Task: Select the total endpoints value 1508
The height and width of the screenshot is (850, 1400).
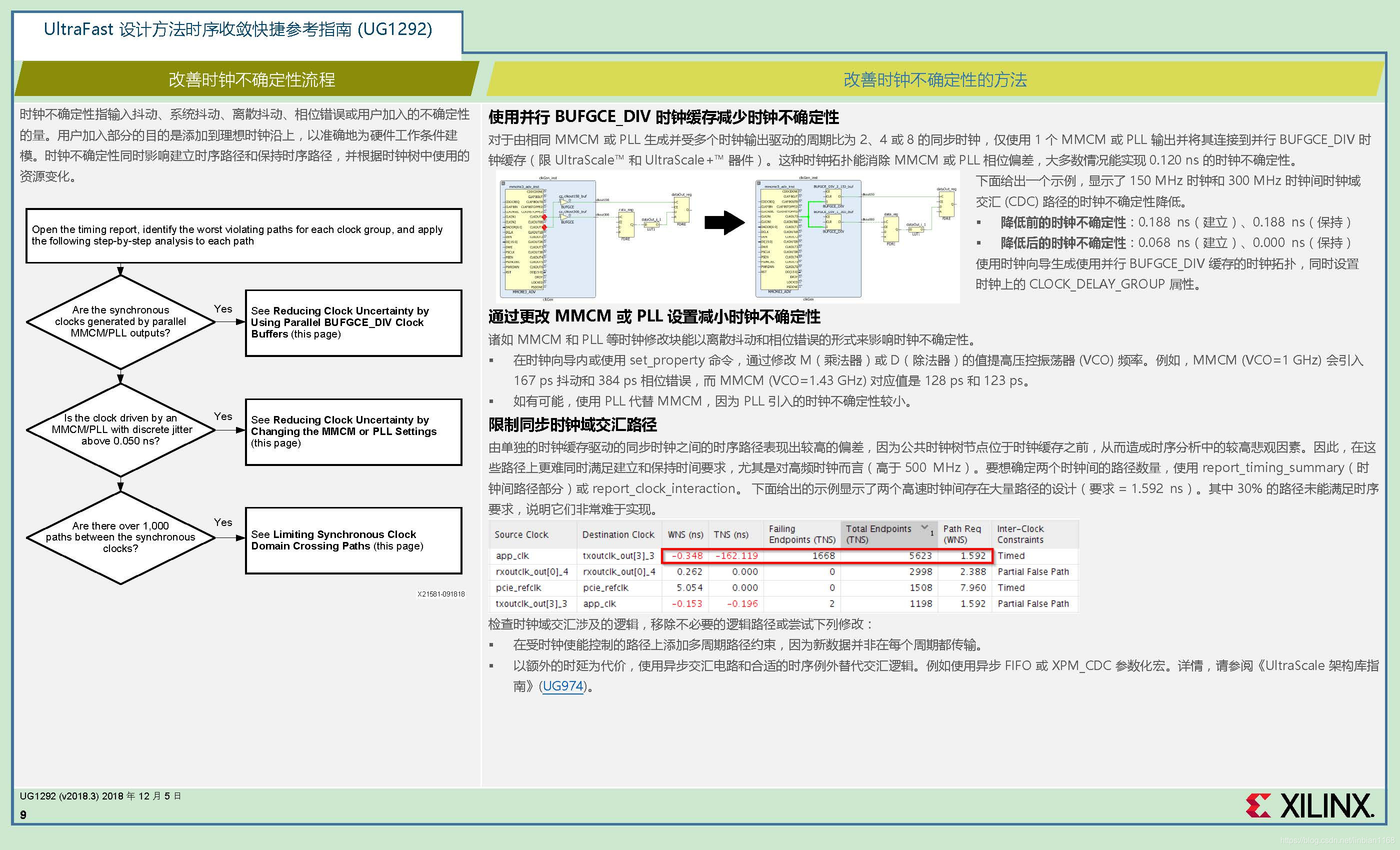Action: pos(920,587)
